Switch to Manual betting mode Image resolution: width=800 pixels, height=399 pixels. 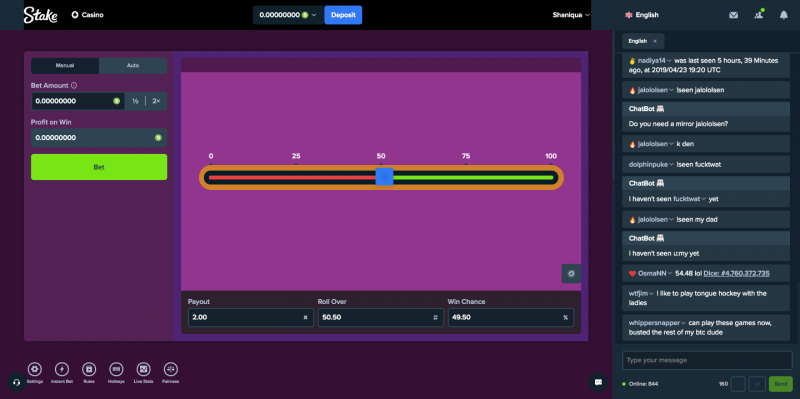pyautogui.click(x=65, y=65)
